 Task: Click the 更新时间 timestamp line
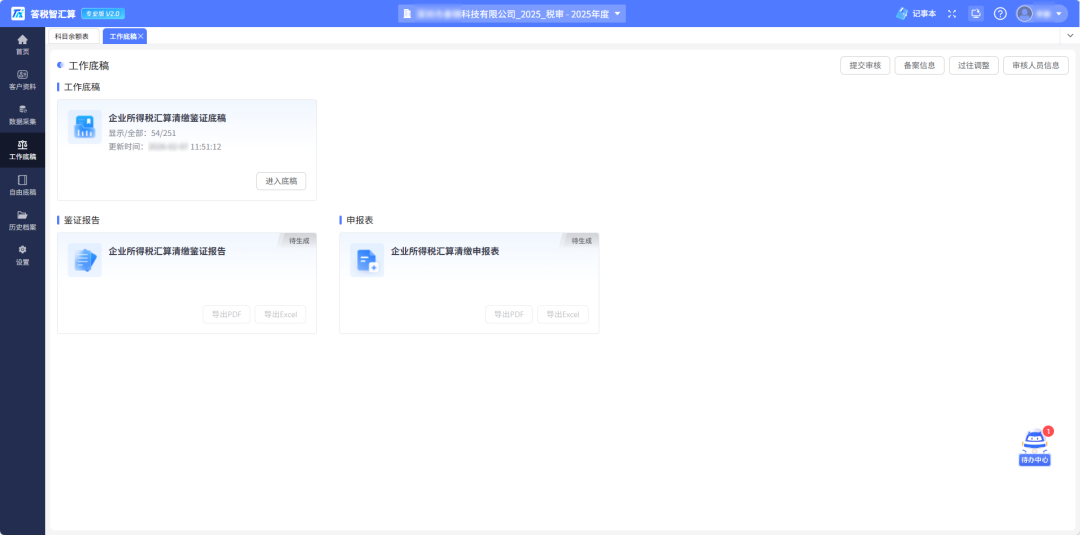(165, 147)
